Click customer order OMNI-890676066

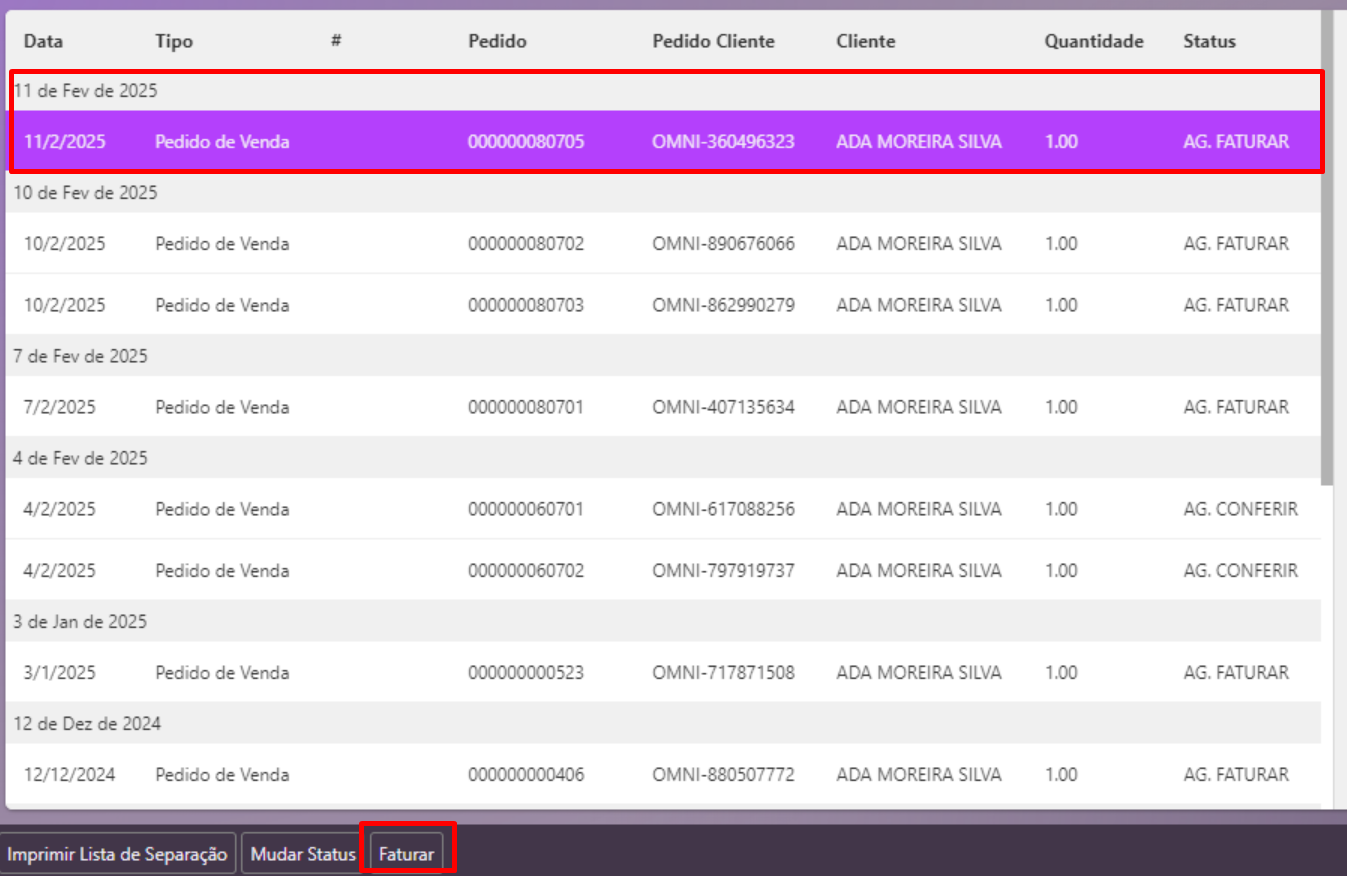point(723,243)
